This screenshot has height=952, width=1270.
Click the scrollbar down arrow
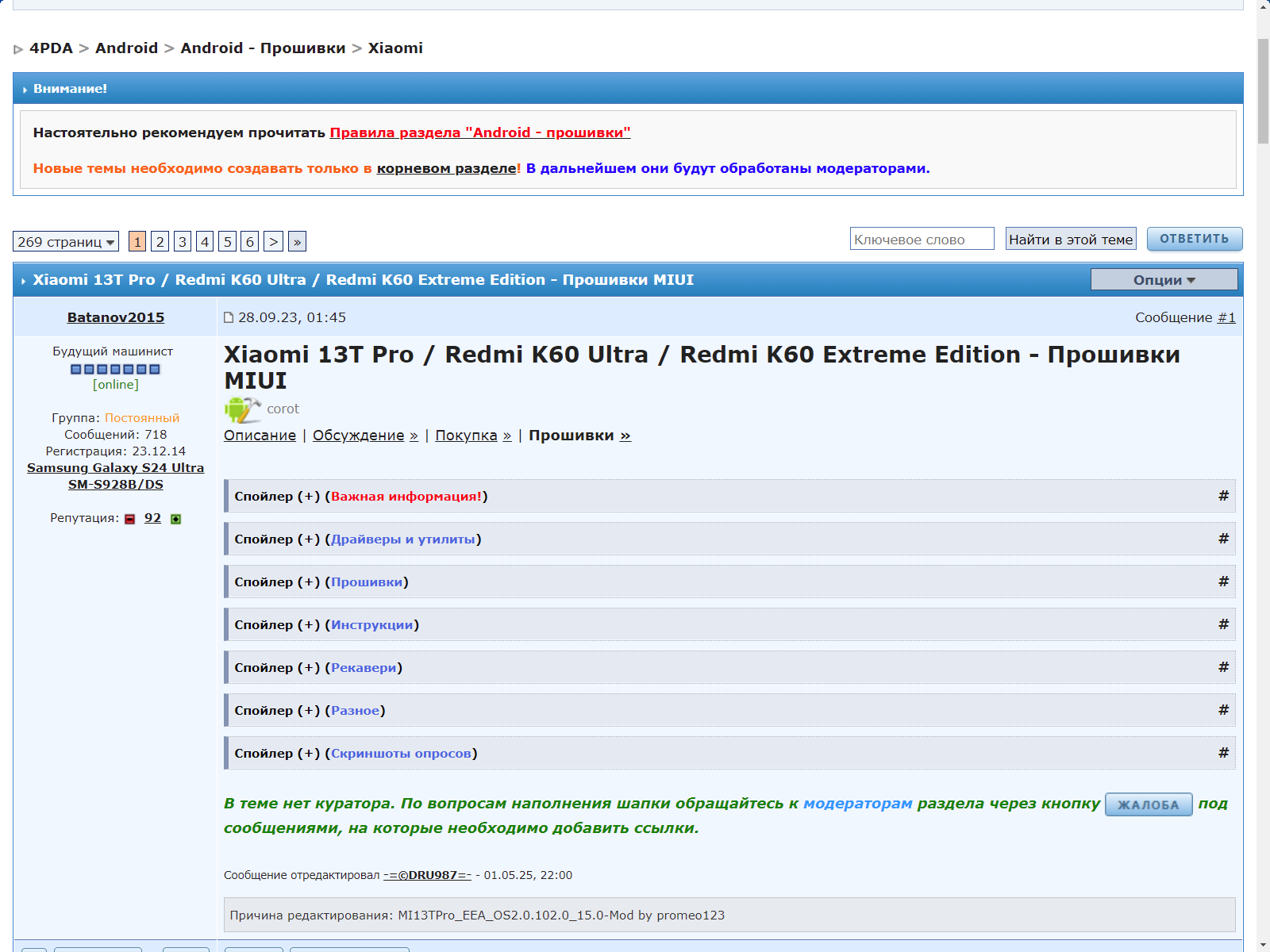pyautogui.click(x=1263, y=945)
